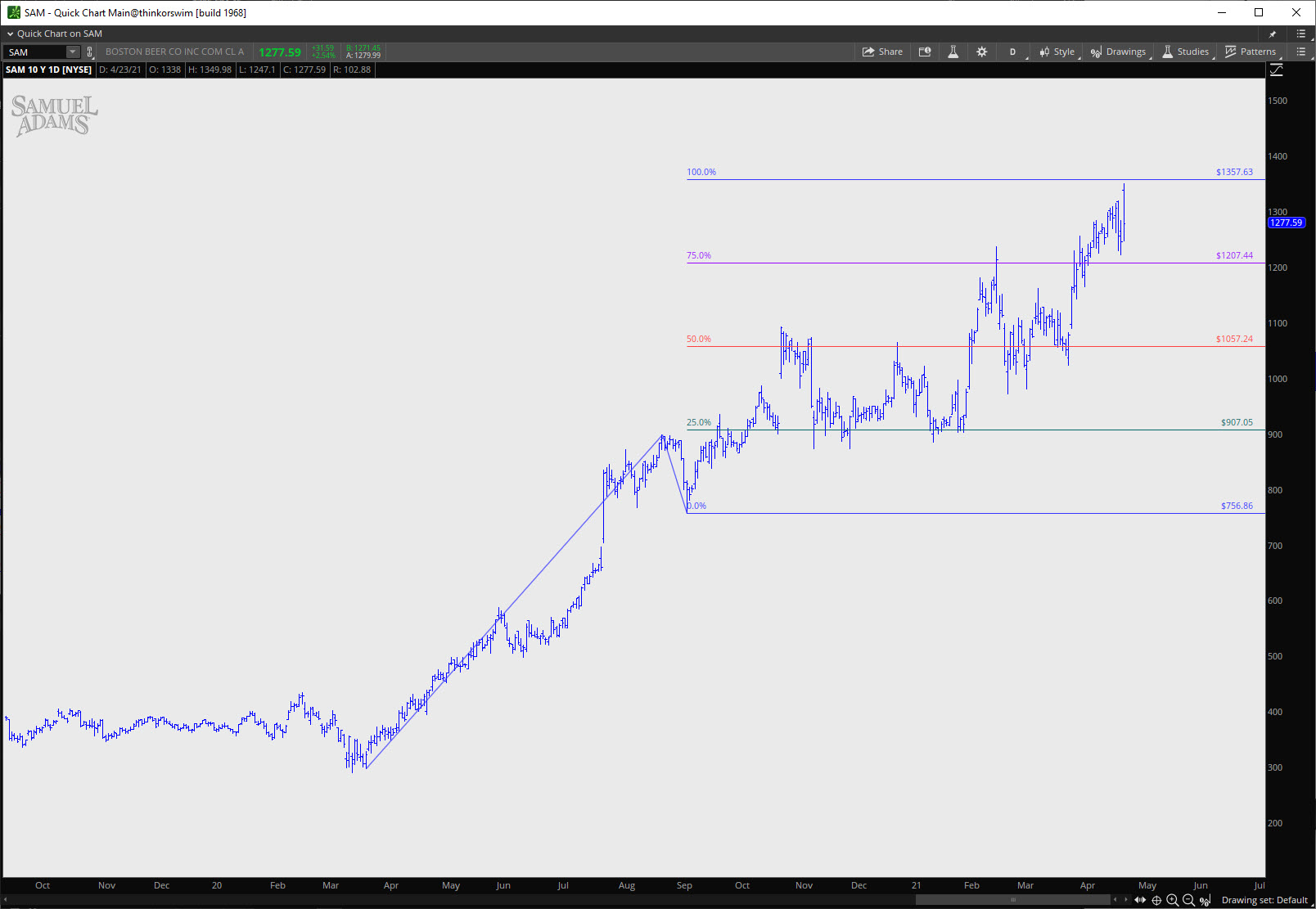Click the scroll left arrow beside the scrollbar

(x=1115, y=900)
